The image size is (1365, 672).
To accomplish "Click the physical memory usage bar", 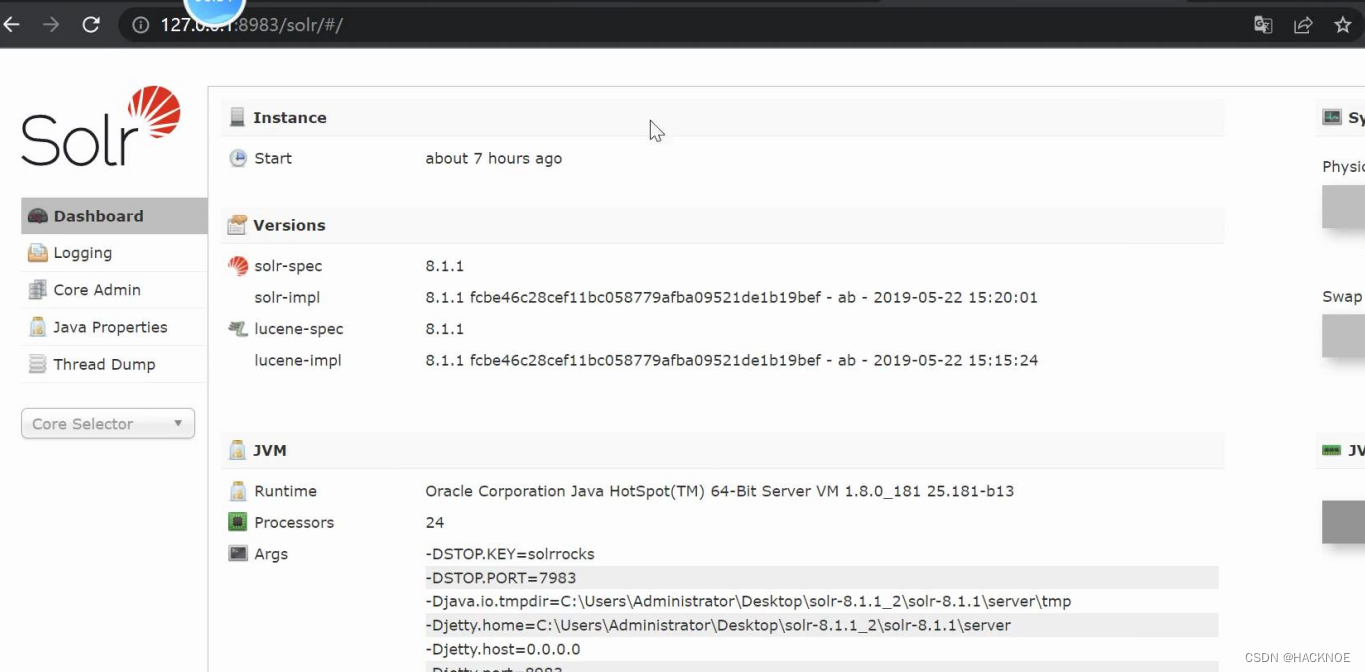I will pos(1343,206).
